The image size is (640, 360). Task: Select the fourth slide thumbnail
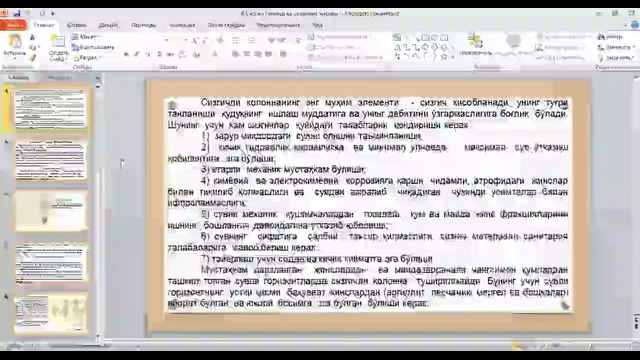50,263
